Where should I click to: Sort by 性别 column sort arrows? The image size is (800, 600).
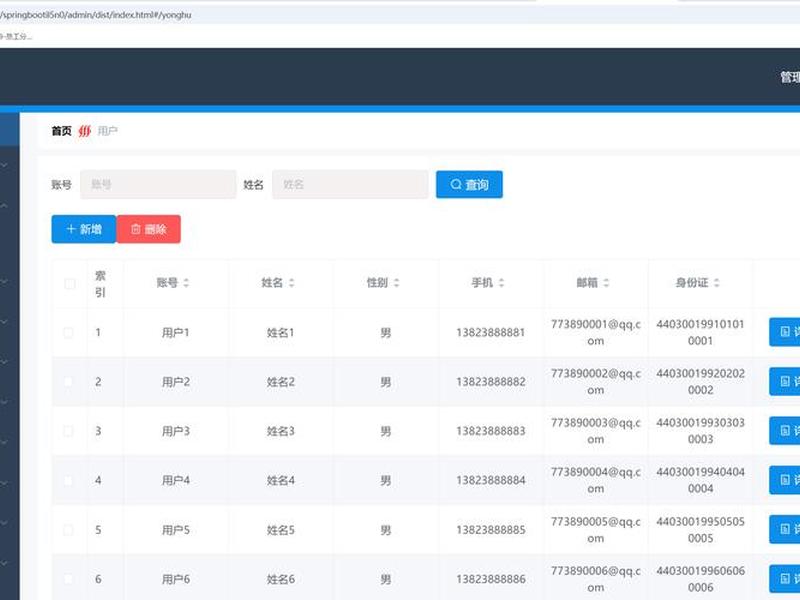[x=396, y=283]
